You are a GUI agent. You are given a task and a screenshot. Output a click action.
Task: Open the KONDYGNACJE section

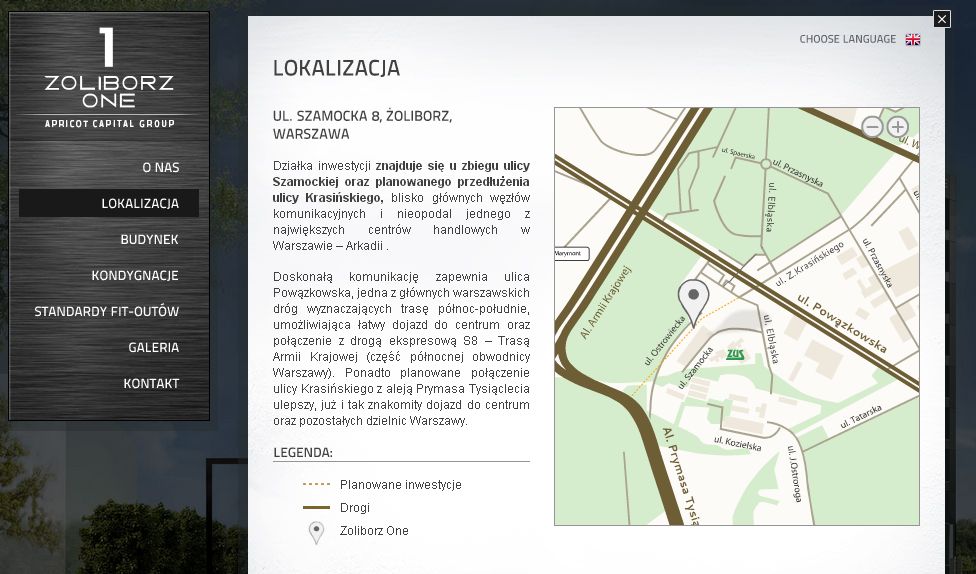[x=135, y=275]
